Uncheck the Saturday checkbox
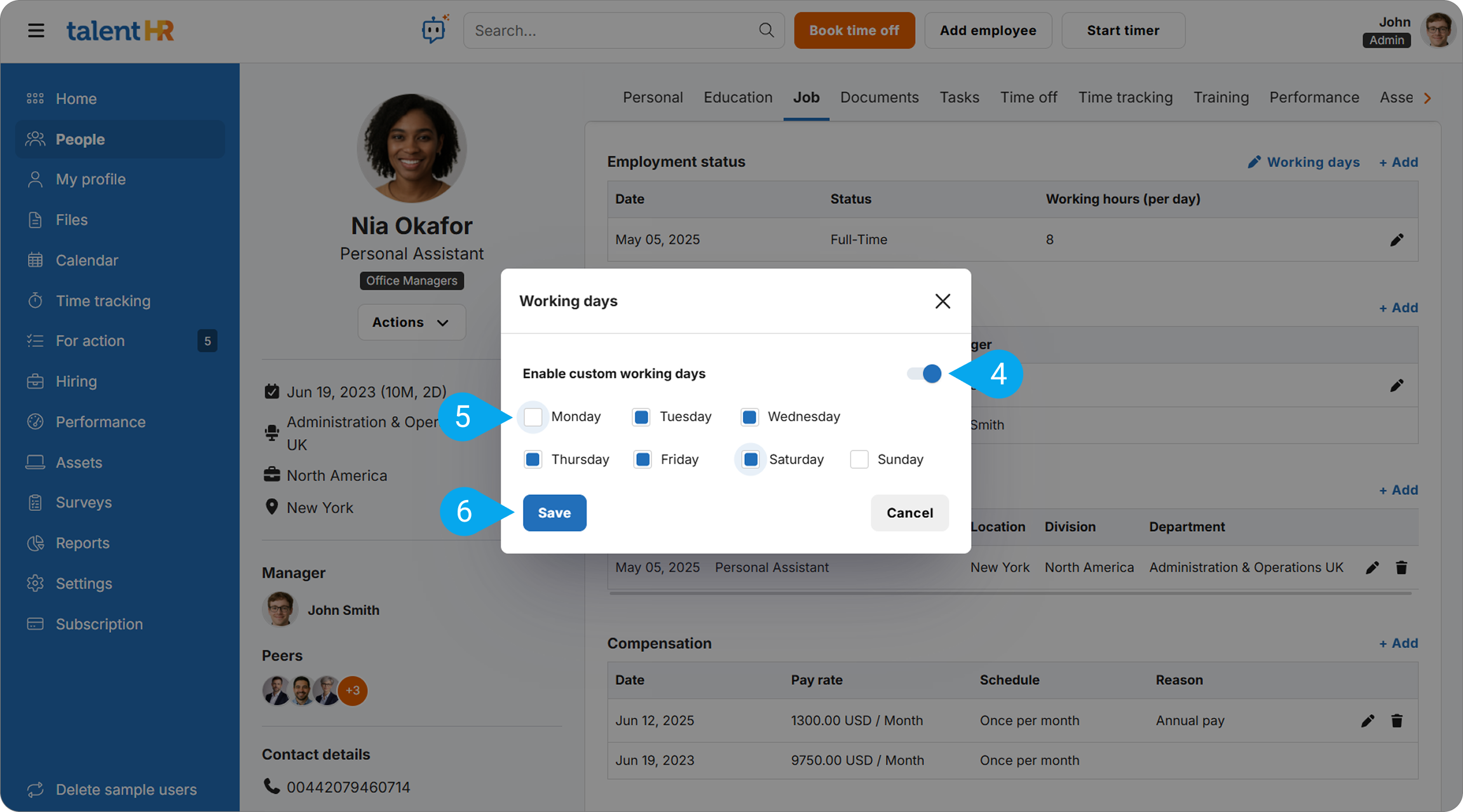 tap(751, 459)
